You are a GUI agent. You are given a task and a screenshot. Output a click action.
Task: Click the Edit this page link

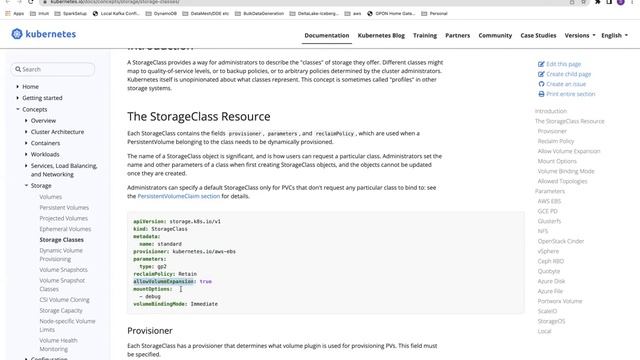point(563,64)
